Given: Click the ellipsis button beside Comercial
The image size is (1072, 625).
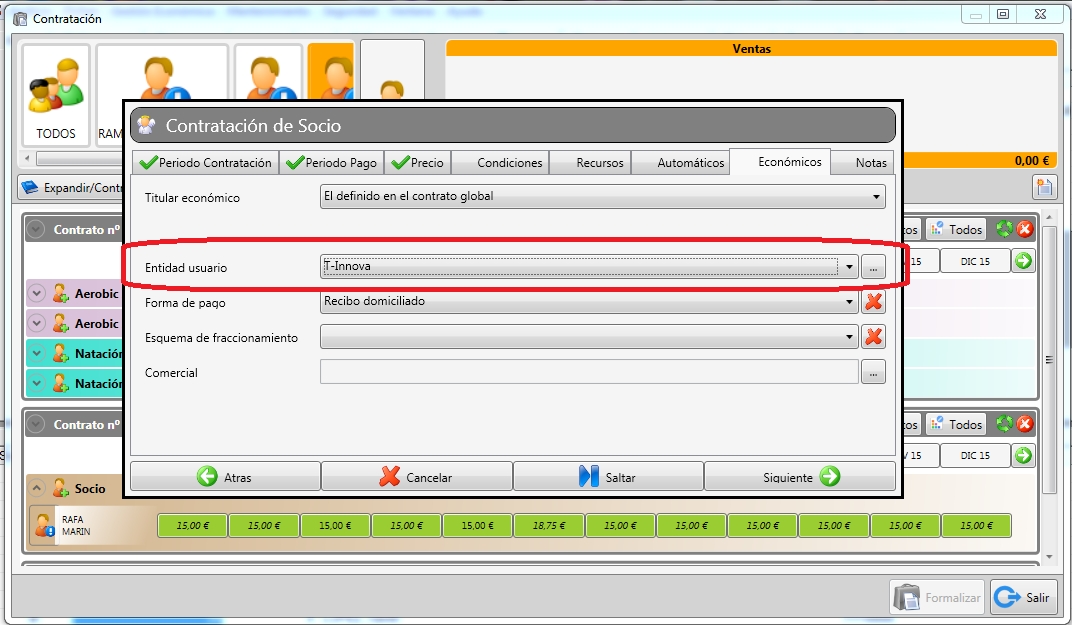Looking at the screenshot, I should pos(873,372).
